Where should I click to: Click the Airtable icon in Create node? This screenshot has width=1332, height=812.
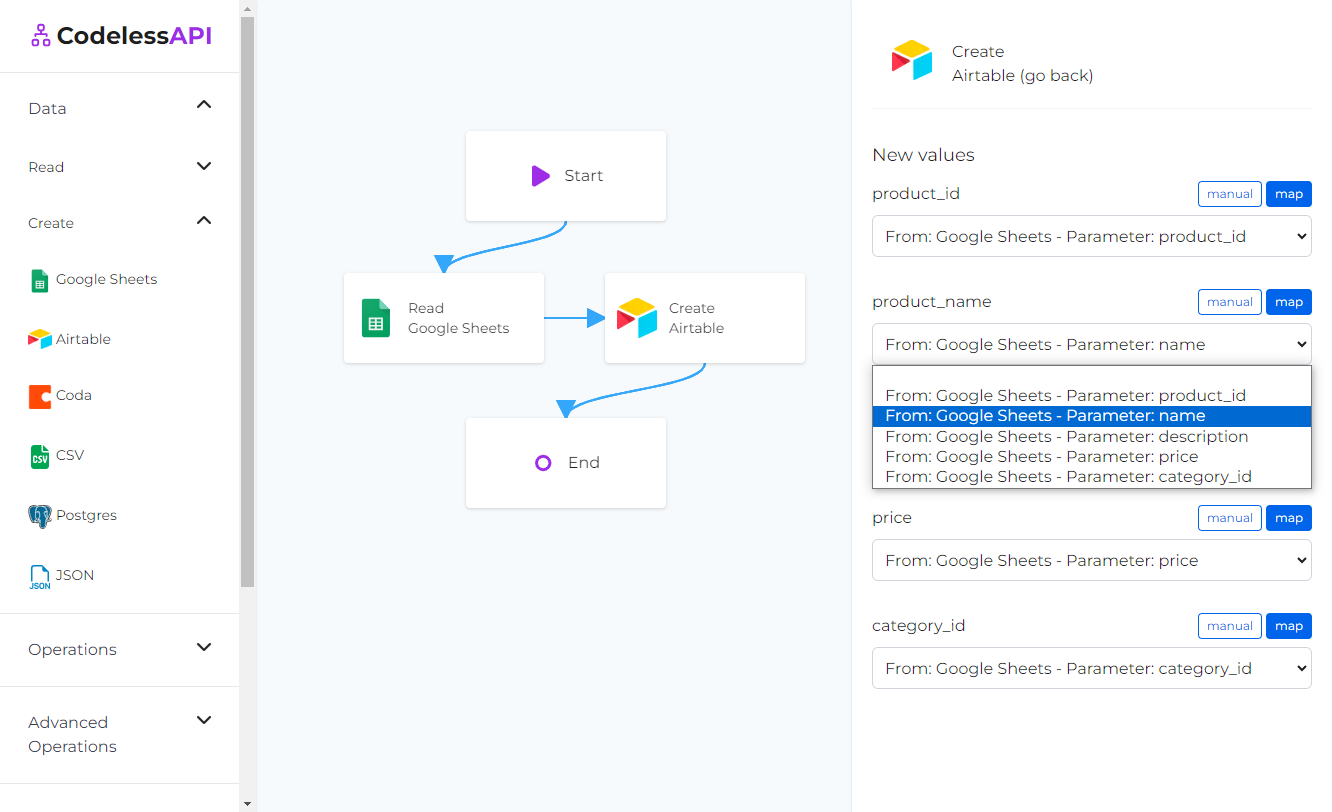[x=637, y=318]
